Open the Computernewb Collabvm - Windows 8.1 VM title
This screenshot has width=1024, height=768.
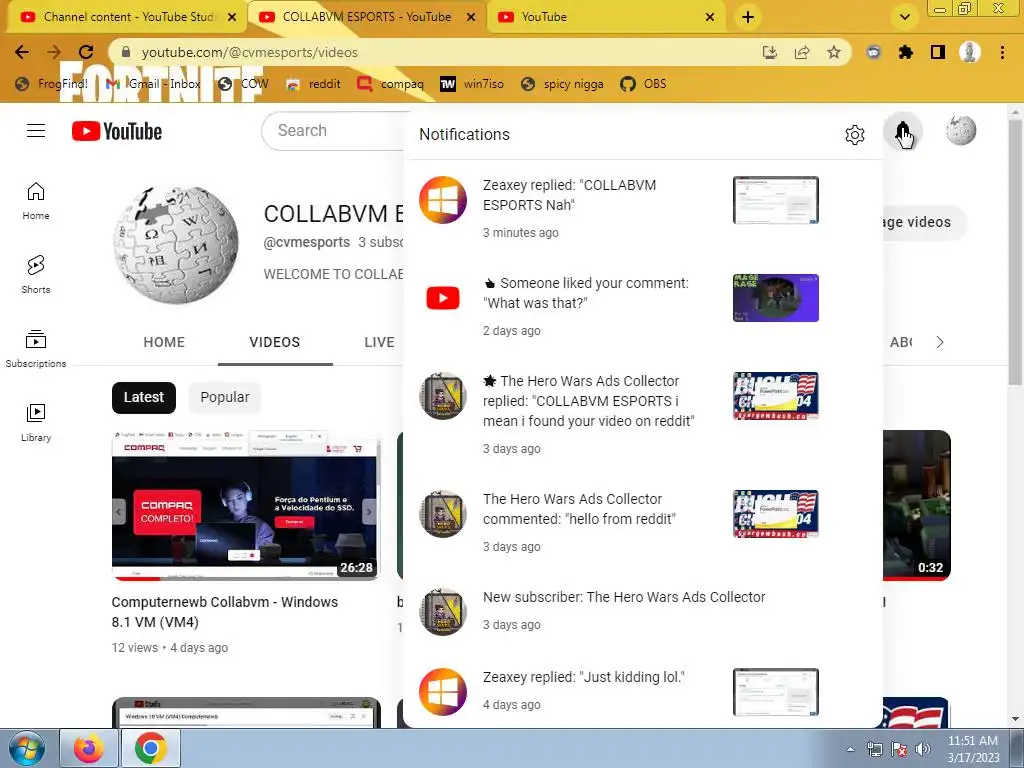tap(225, 612)
